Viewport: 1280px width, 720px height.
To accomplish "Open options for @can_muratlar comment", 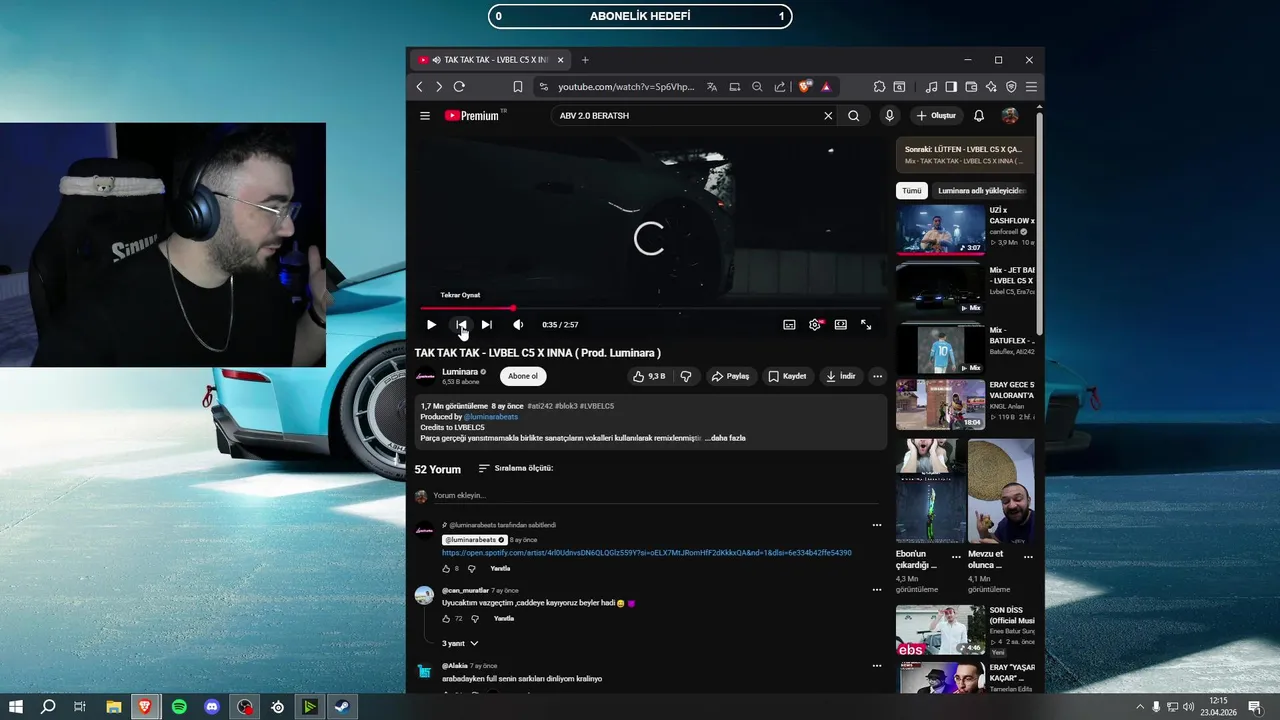I will 877,590.
